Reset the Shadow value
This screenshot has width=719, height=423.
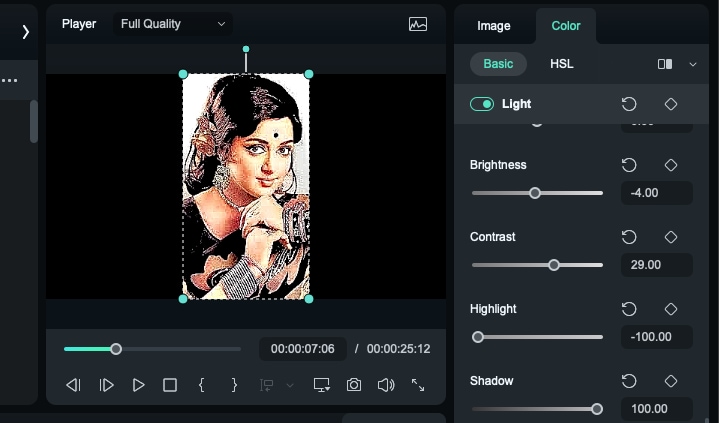pos(629,381)
